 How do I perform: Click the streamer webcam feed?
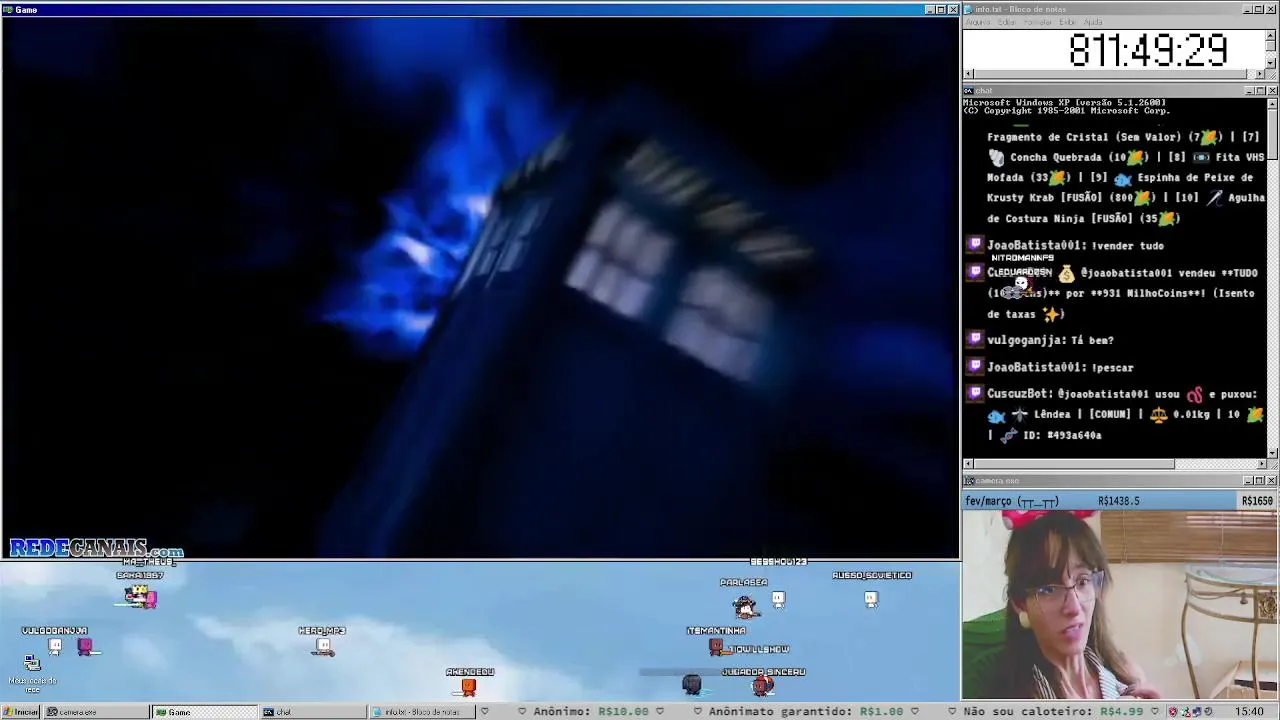[x=1120, y=605]
